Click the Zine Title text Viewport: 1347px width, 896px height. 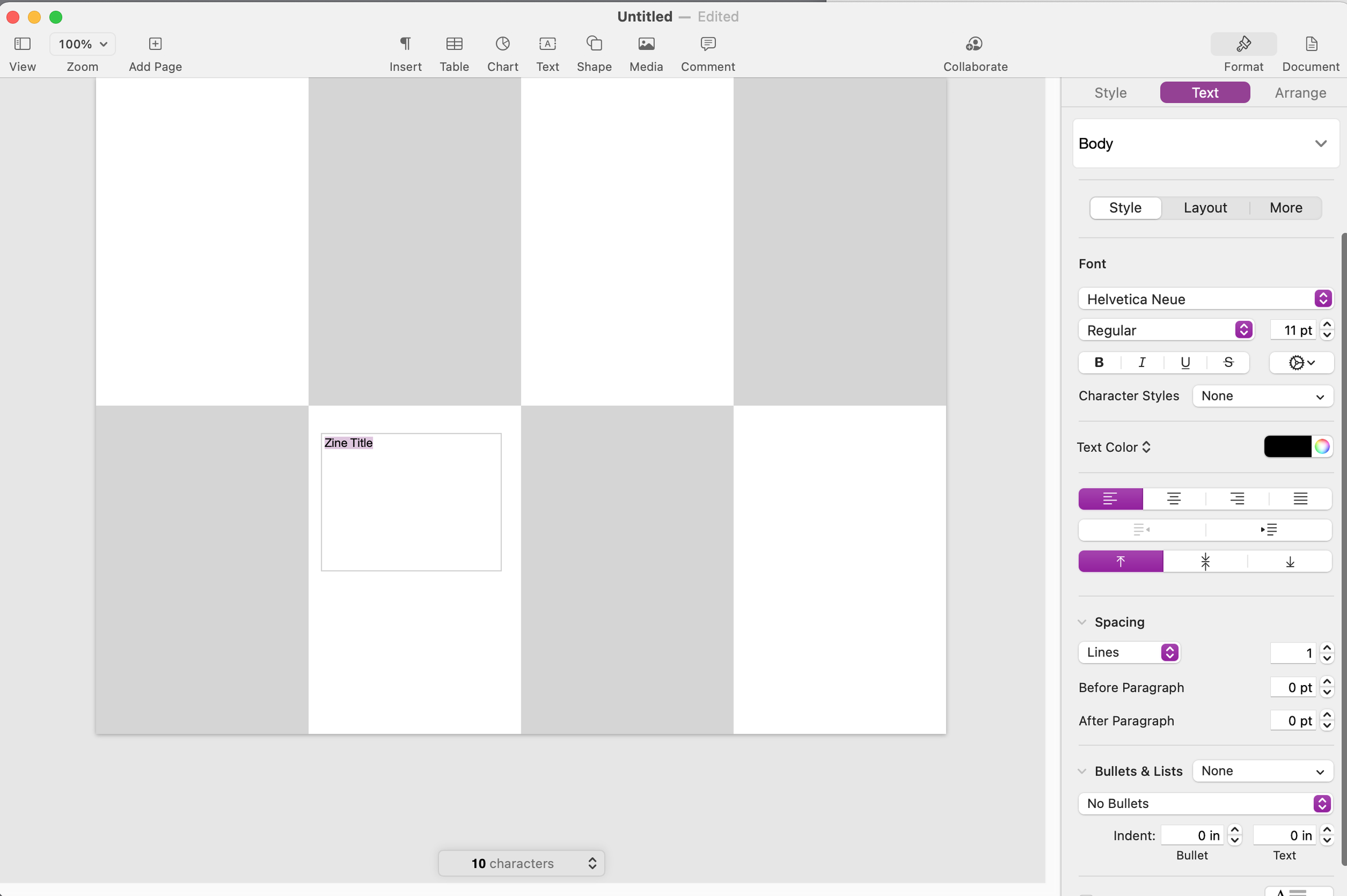tap(349, 443)
